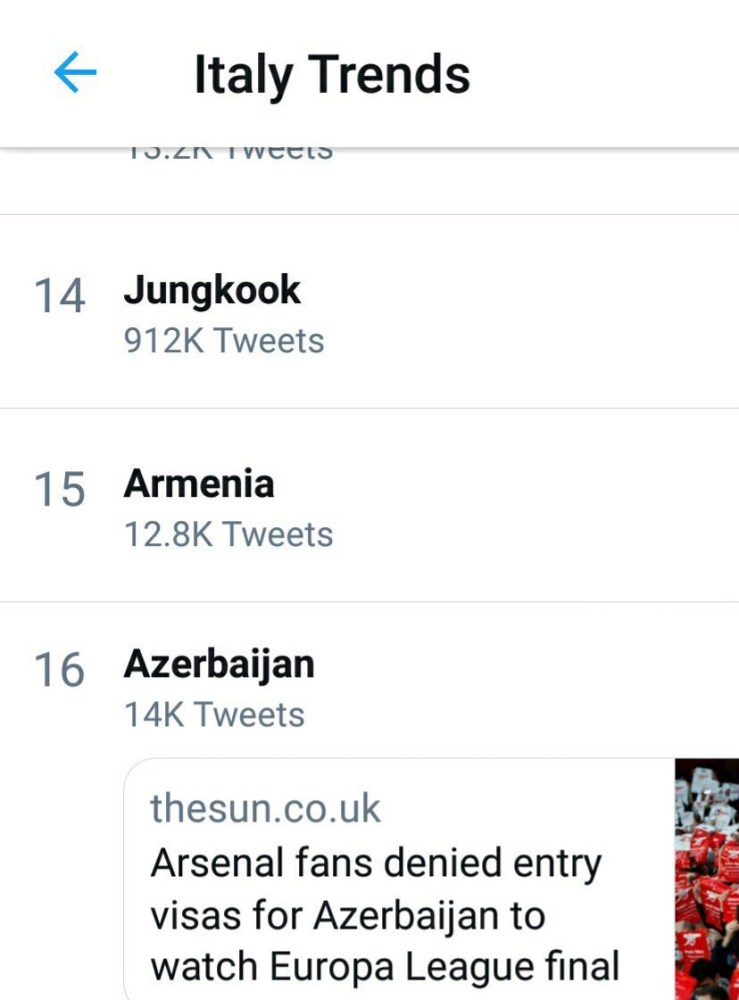Tap the partially hidden tweet count at top
The width and height of the screenshot is (739, 1000).
(x=229, y=153)
